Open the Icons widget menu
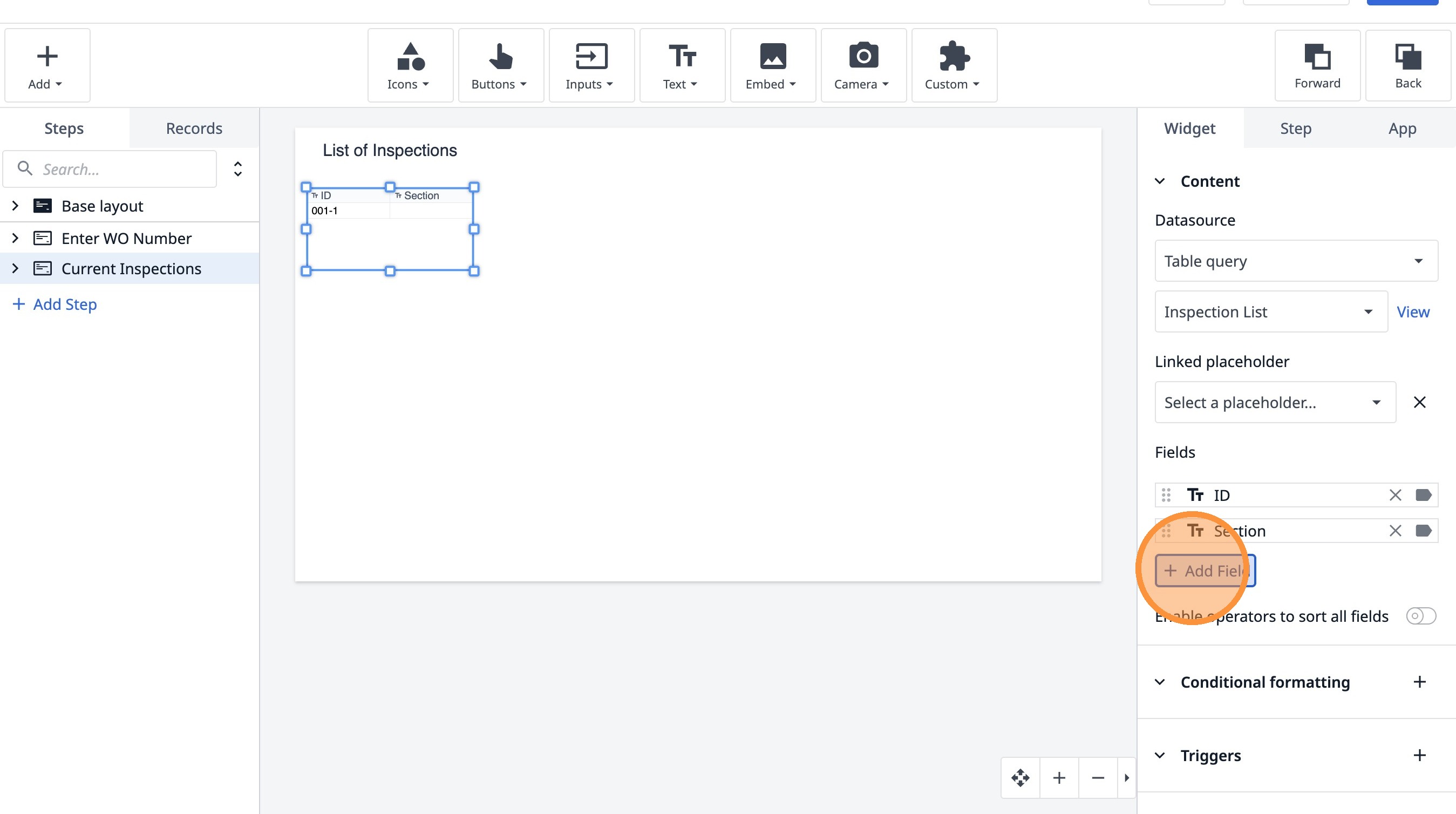Screen dimensions: 1456x814 coord(409,65)
